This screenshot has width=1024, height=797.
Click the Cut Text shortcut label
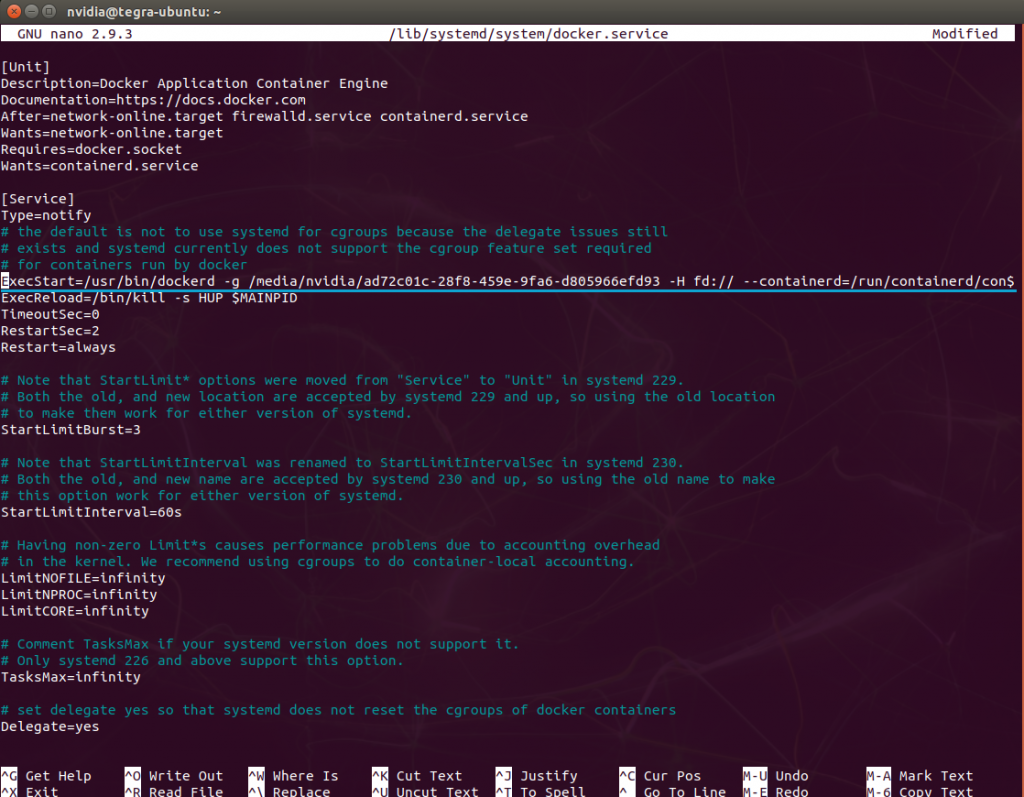[431, 776]
